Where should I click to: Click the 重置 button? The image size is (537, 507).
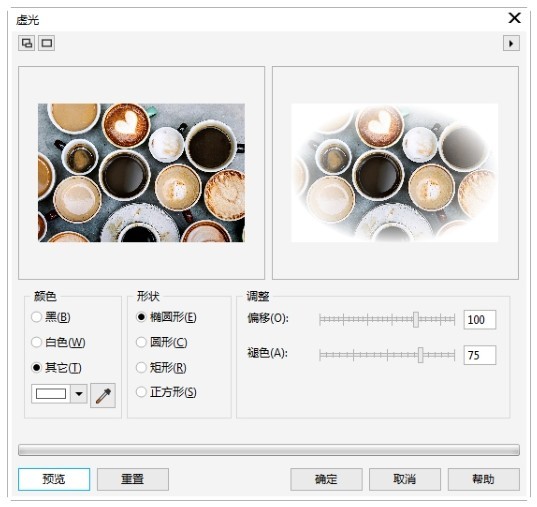point(133,479)
